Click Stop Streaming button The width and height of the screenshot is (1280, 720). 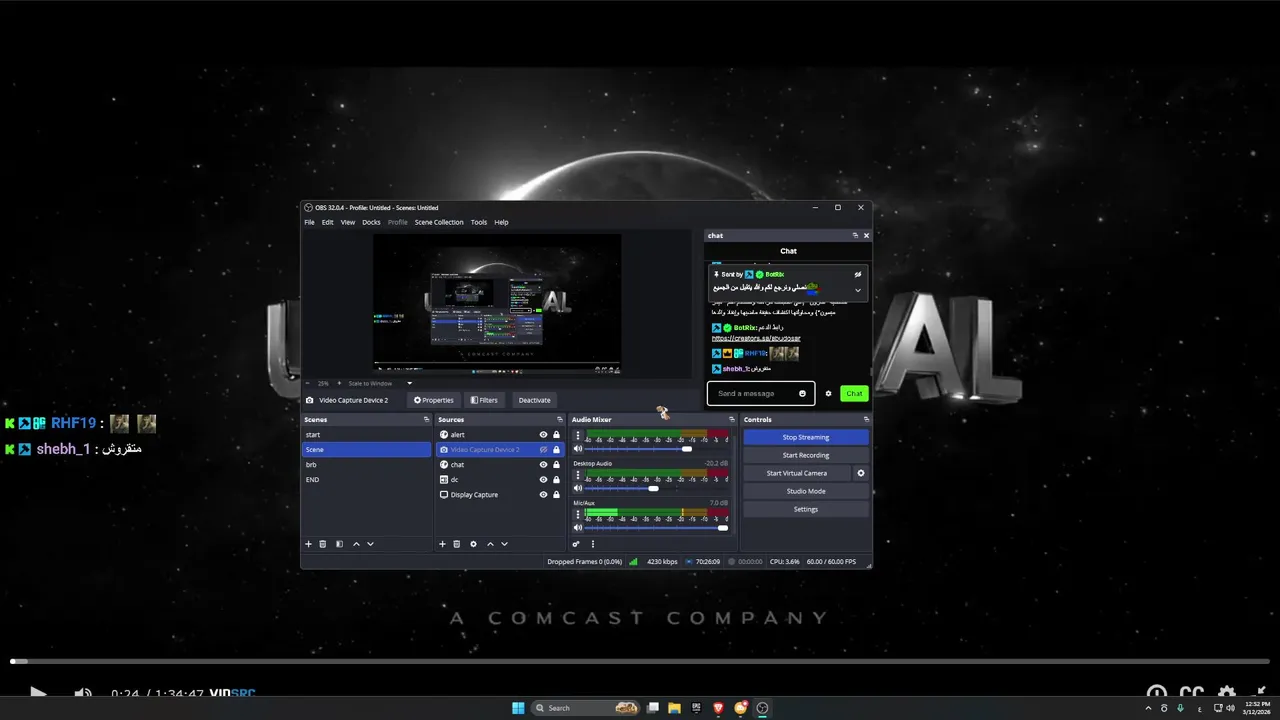click(806, 437)
